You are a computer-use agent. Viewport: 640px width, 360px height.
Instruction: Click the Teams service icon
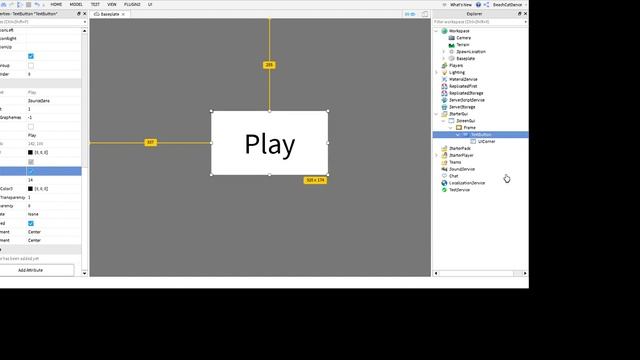click(x=444, y=162)
